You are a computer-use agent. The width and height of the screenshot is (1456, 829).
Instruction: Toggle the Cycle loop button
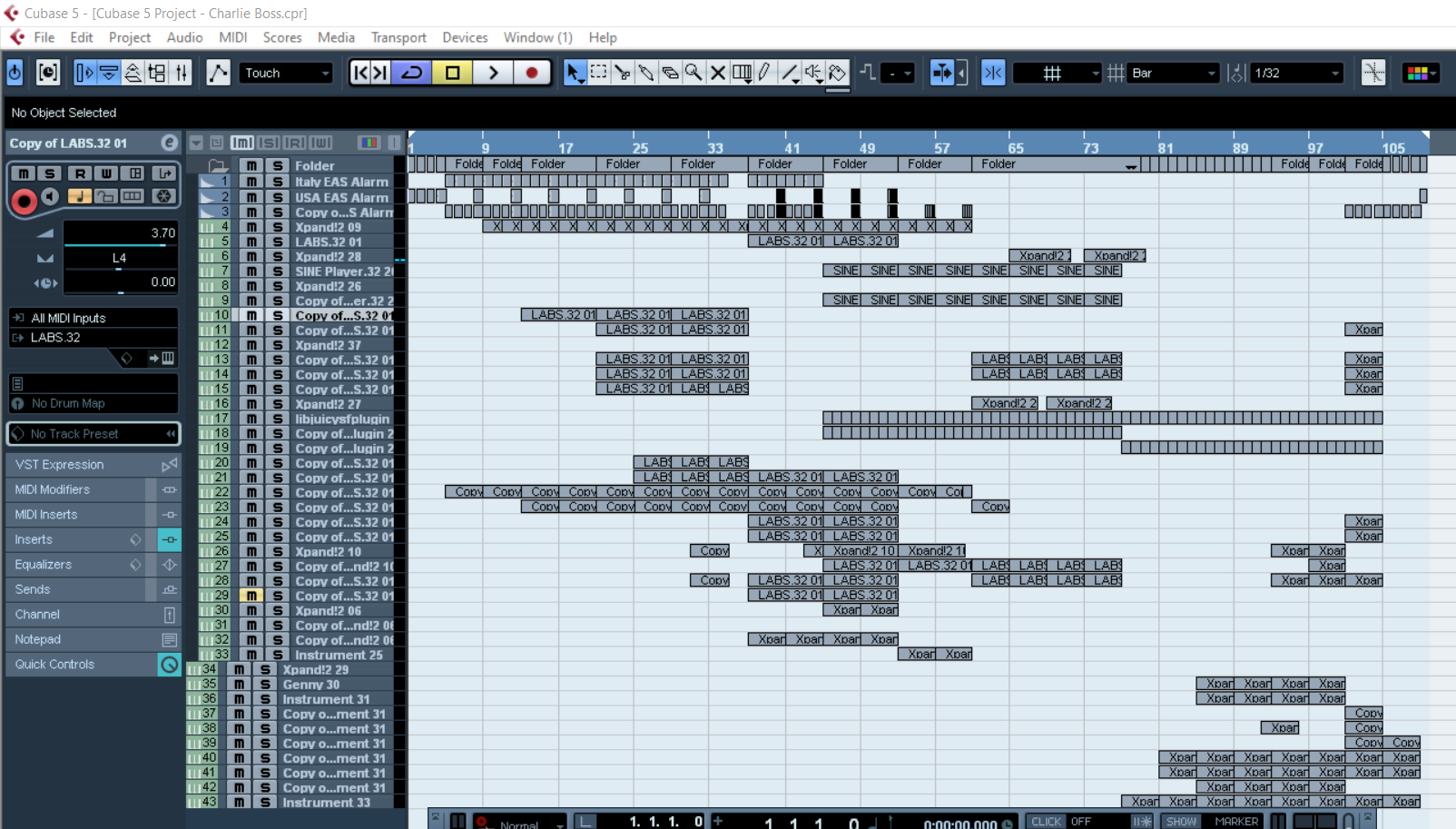coord(412,73)
